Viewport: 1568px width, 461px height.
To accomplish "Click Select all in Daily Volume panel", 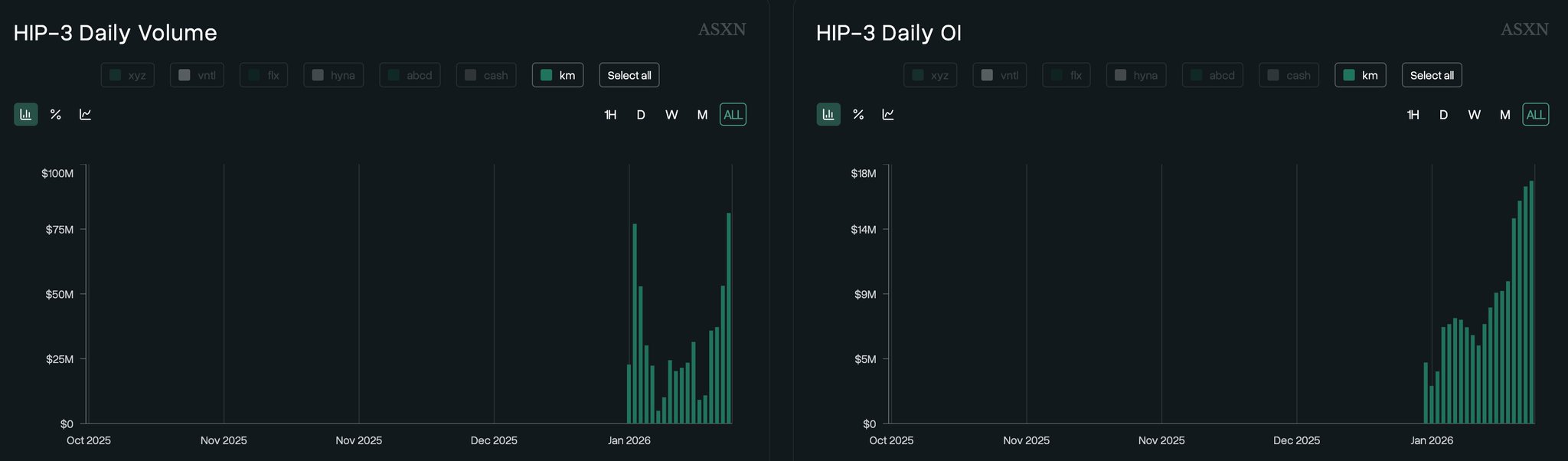I will (x=629, y=75).
